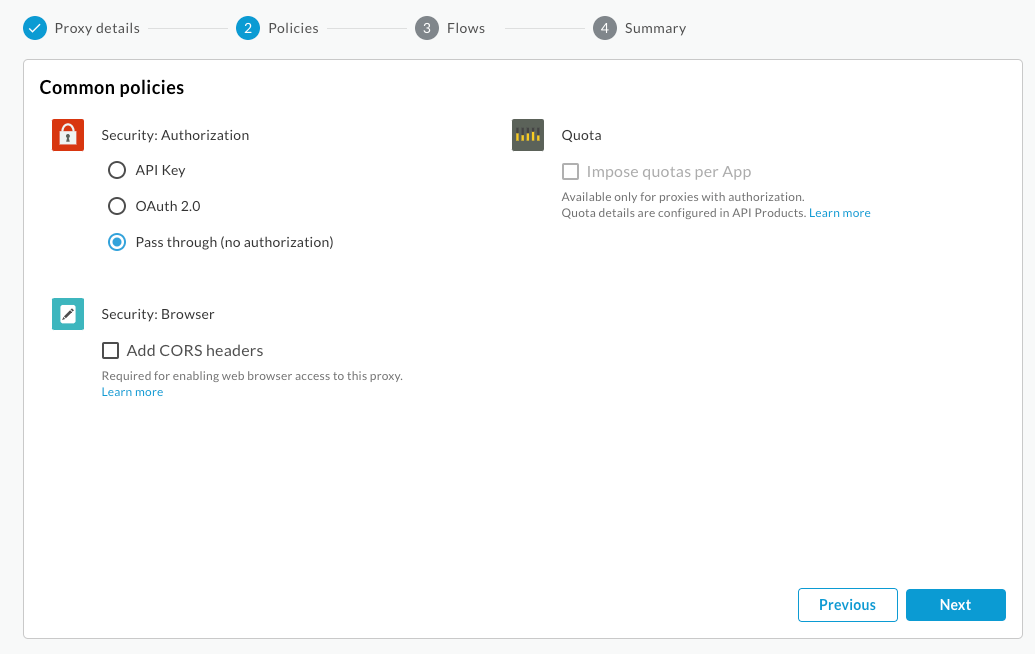Open the Learn more link under Quota details
Image resolution: width=1035 pixels, height=654 pixels.
(x=839, y=212)
